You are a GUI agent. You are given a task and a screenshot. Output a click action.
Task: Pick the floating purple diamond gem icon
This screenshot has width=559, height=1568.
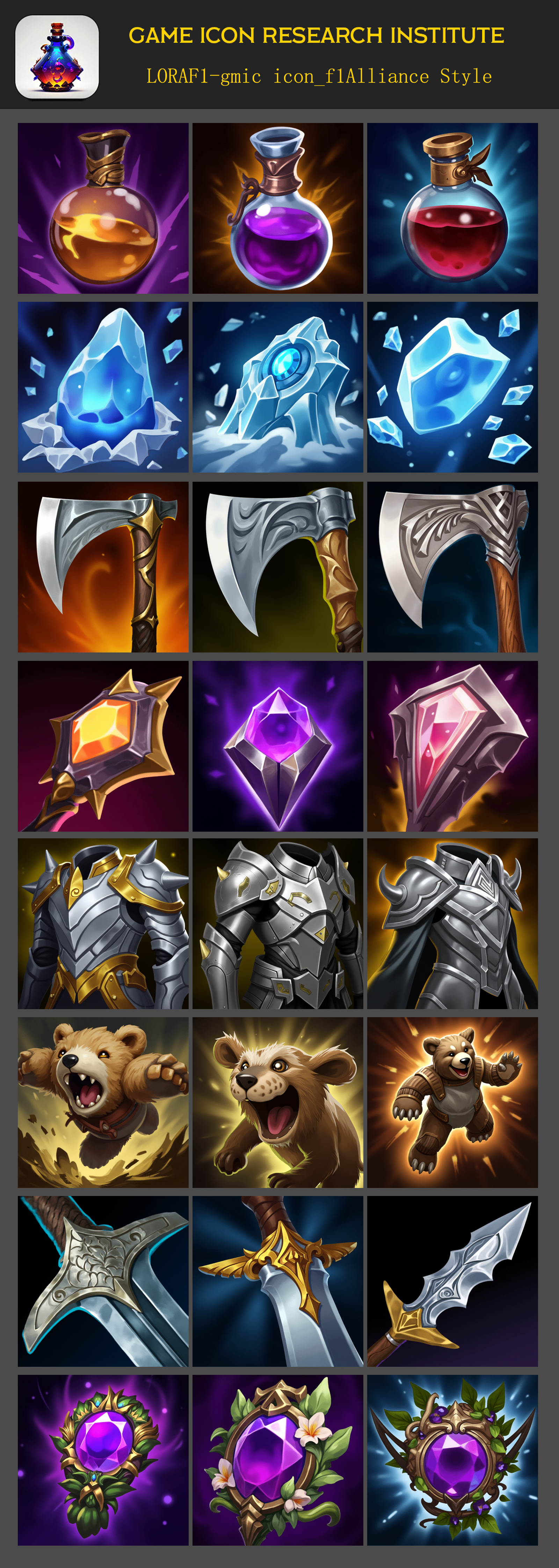(278, 746)
